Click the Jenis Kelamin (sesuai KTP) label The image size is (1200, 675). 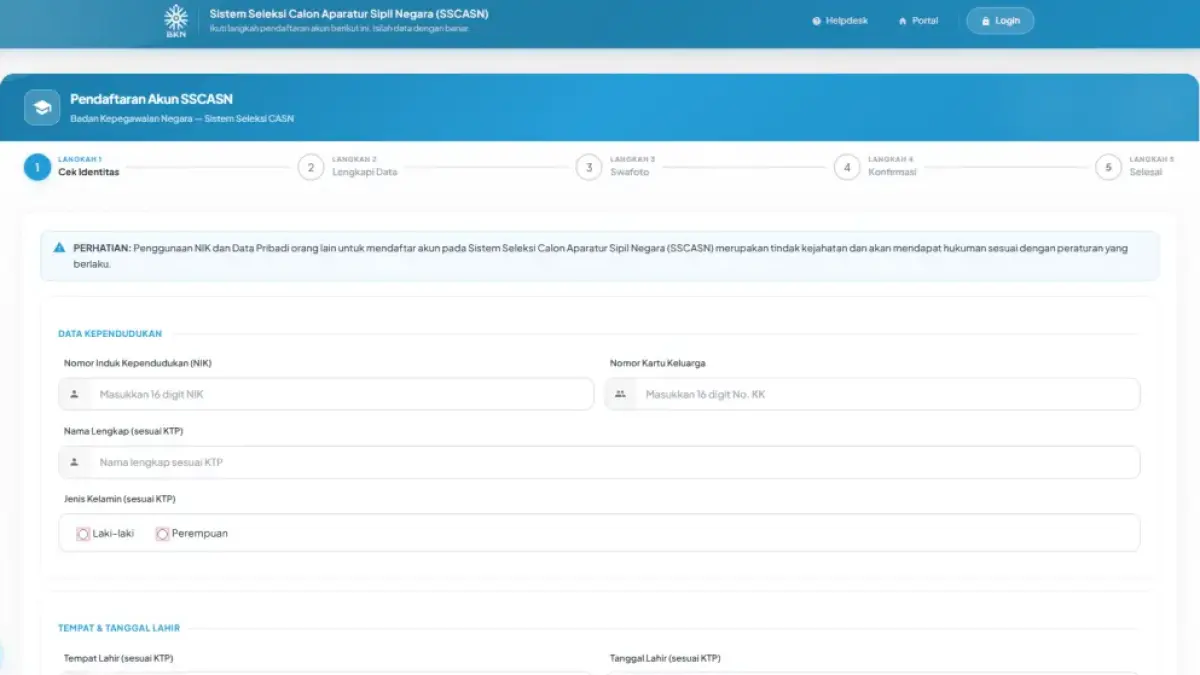coord(120,498)
